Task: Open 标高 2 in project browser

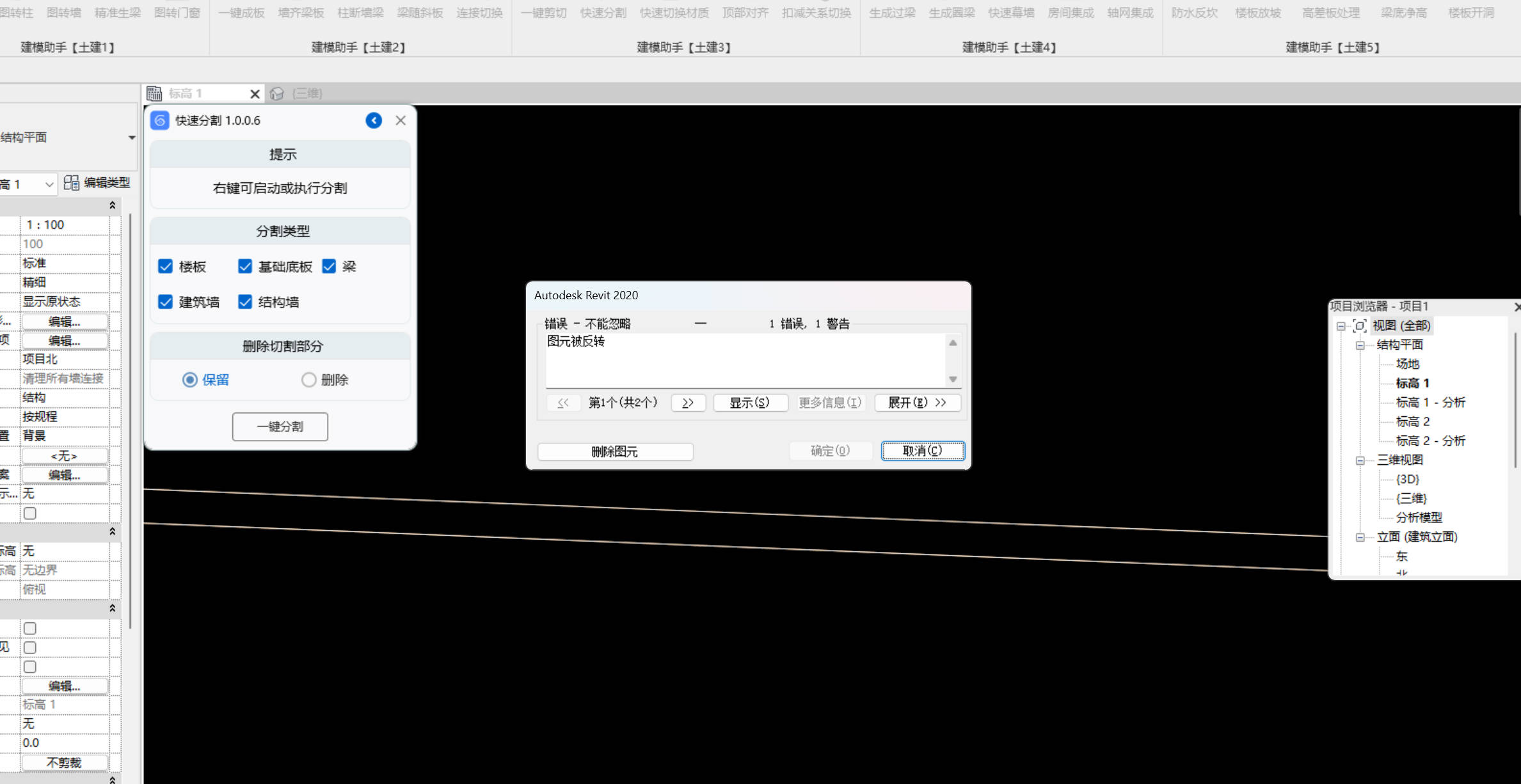Action: 1412,421
